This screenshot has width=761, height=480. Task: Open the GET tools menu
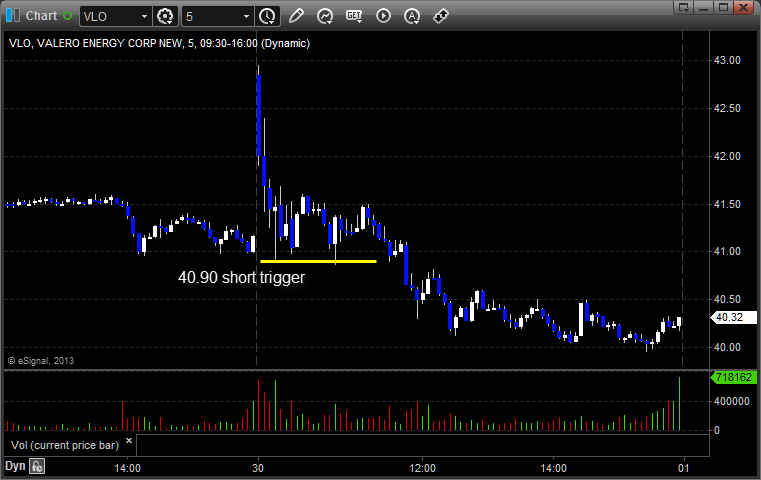pos(354,16)
